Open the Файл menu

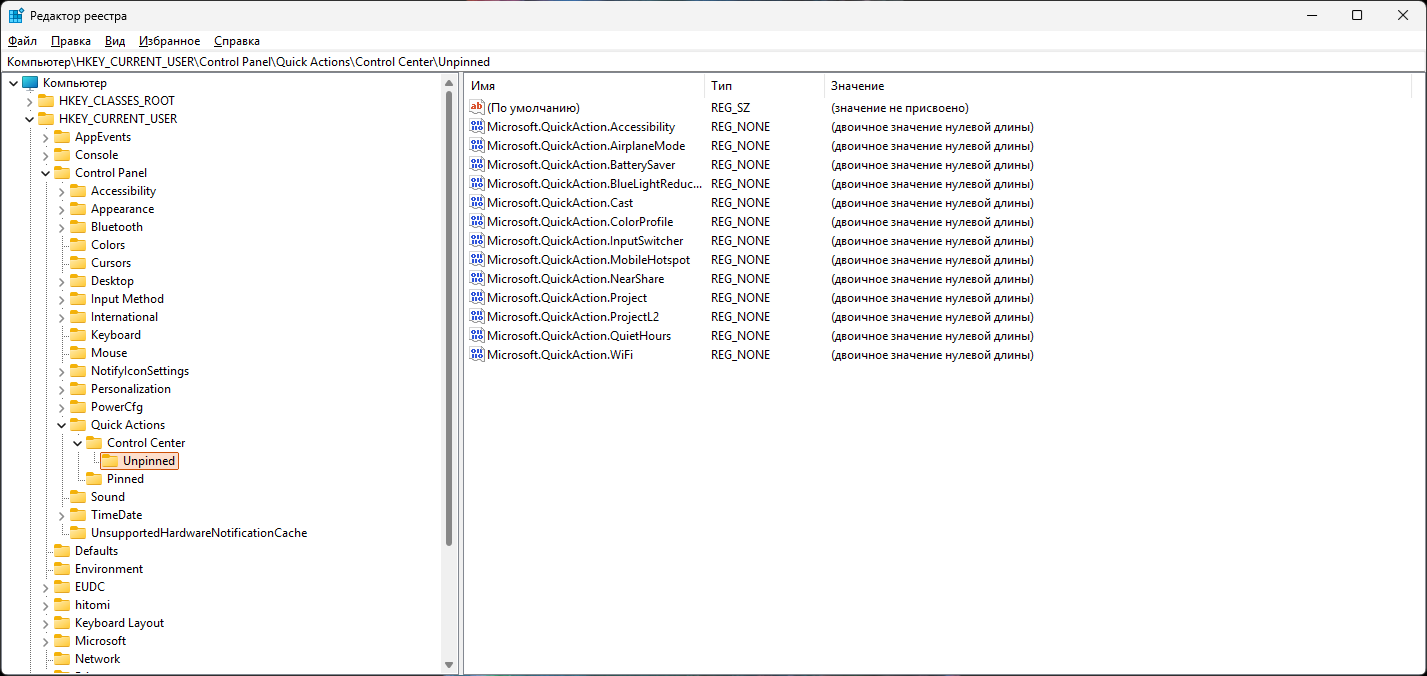coord(22,41)
